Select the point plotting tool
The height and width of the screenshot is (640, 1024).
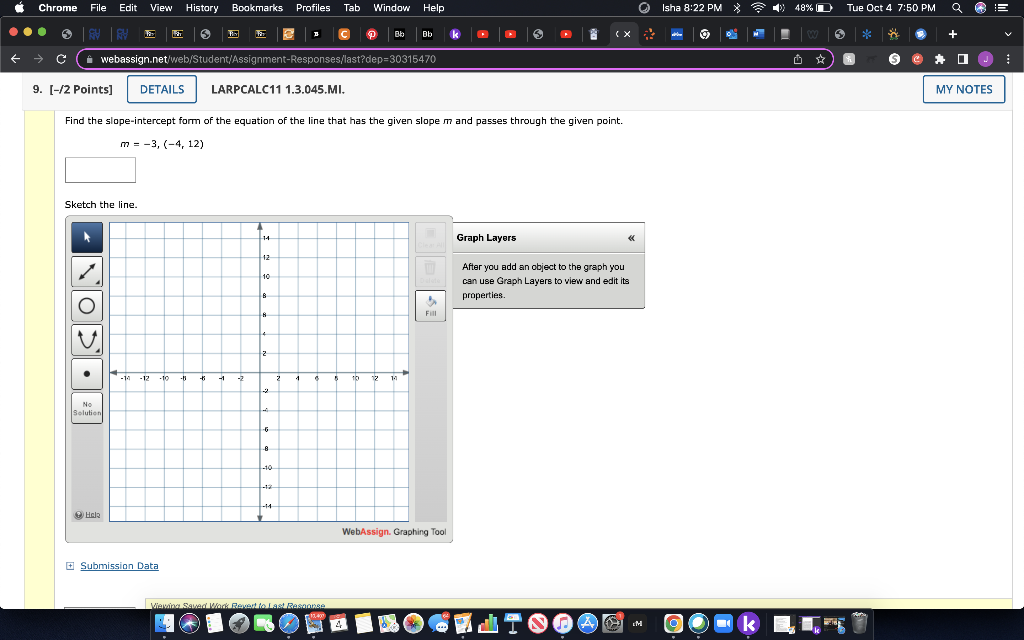(86, 372)
